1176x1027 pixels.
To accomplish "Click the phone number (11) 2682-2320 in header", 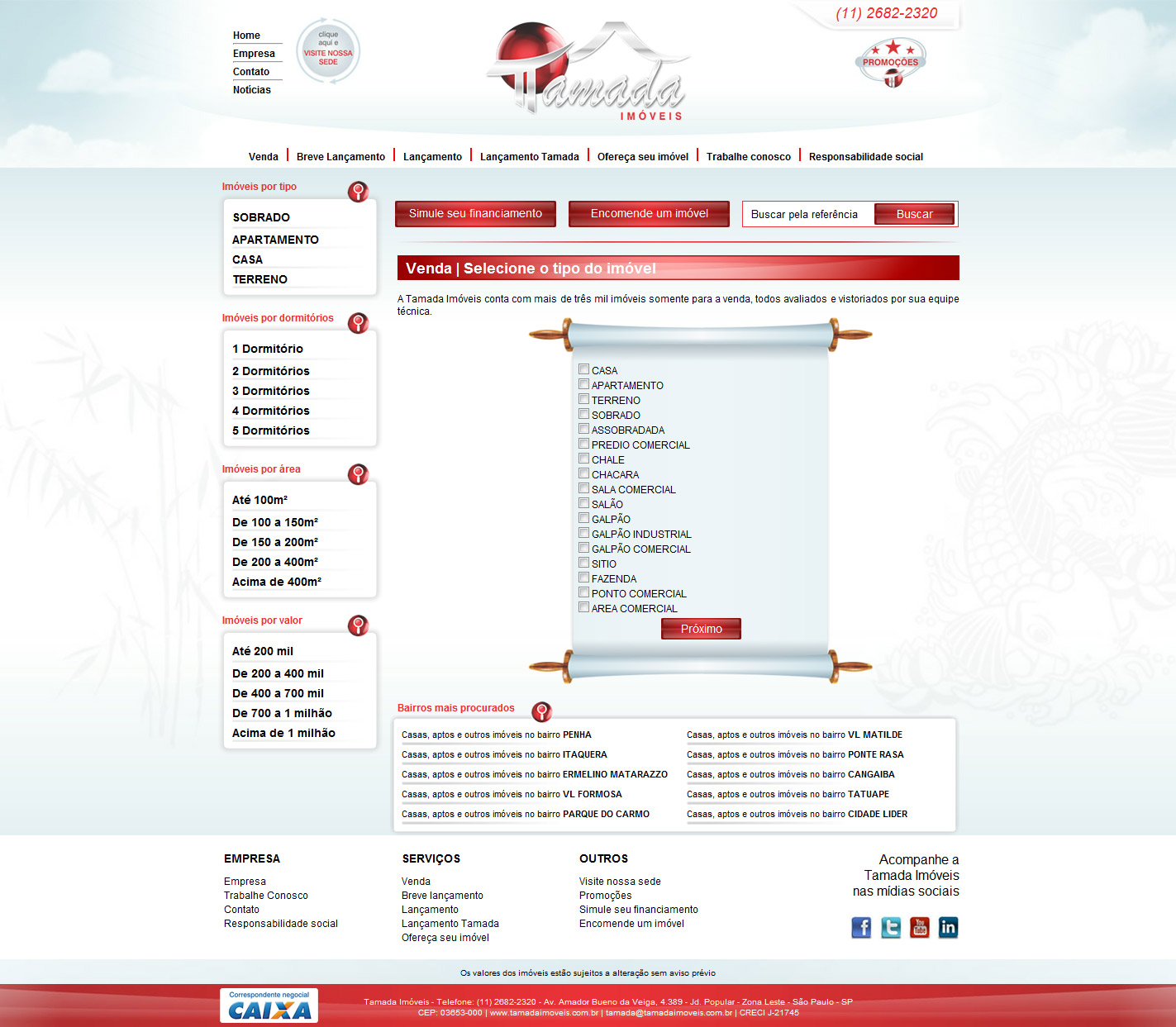I will (x=887, y=13).
